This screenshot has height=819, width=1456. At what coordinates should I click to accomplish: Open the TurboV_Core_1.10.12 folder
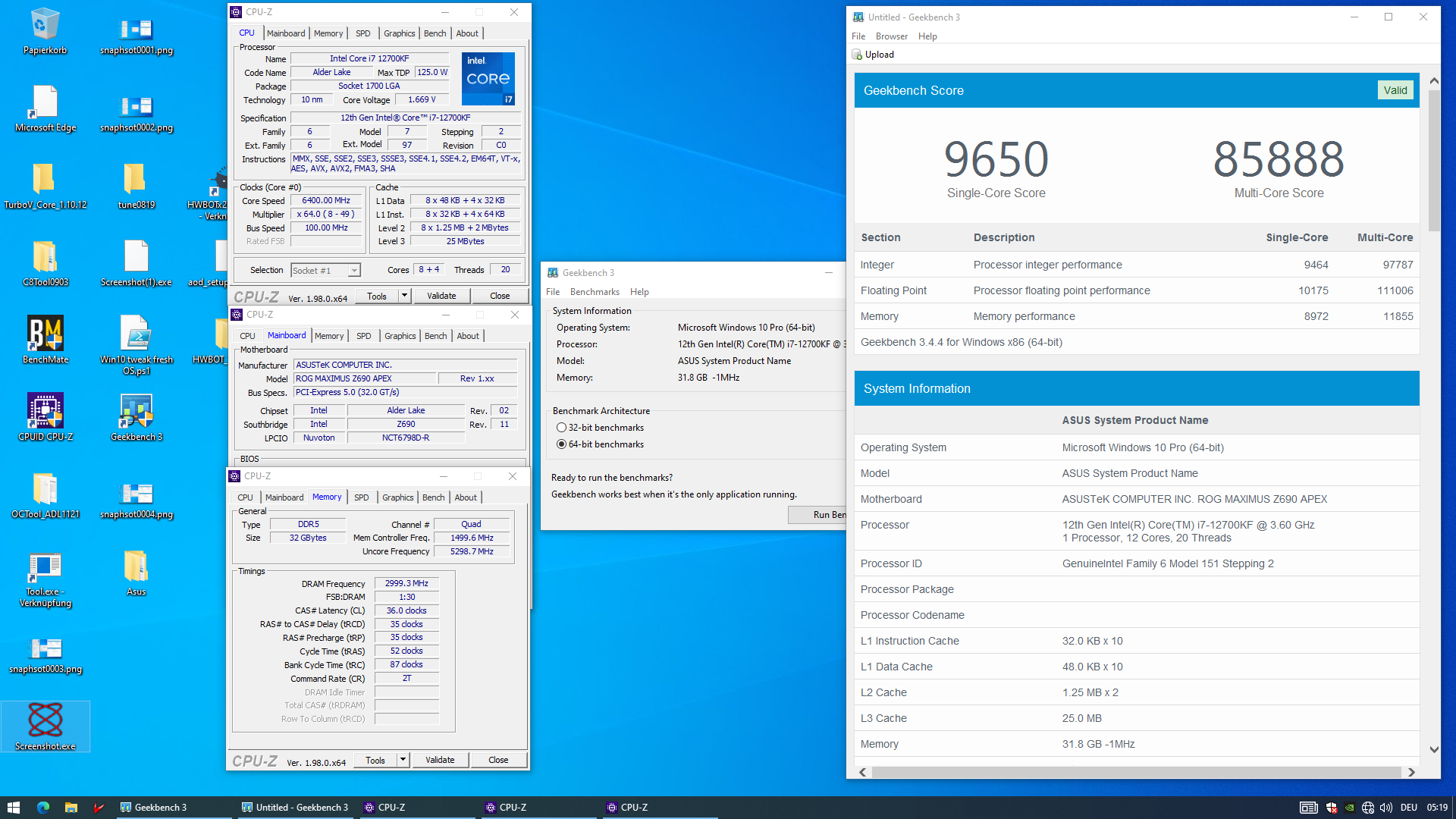[x=45, y=187]
